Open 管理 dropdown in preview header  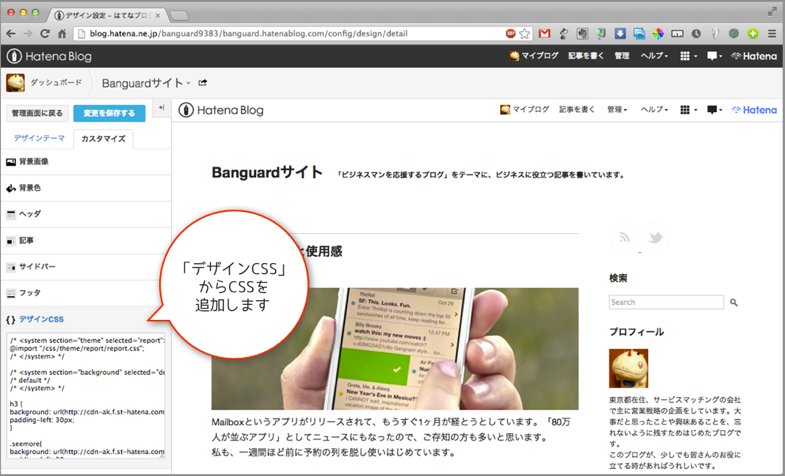point(617,110)
